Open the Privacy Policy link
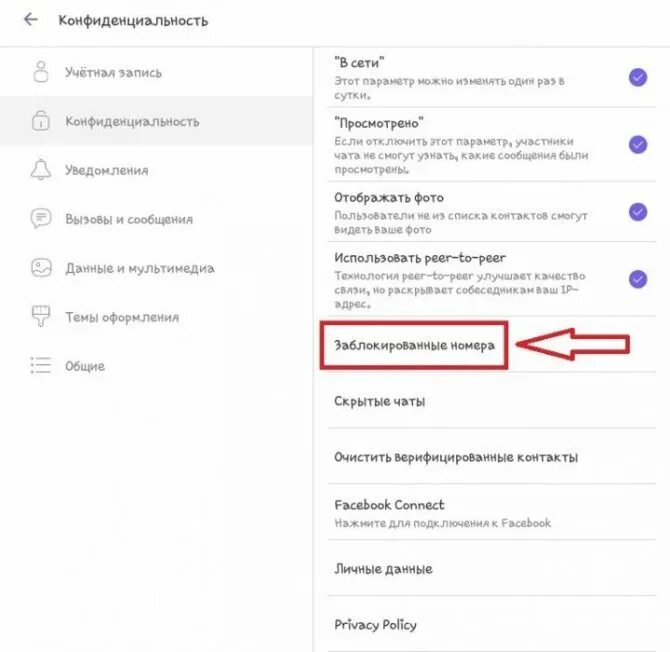The width and height of the screenshot is (670, 652). point(375,625)
